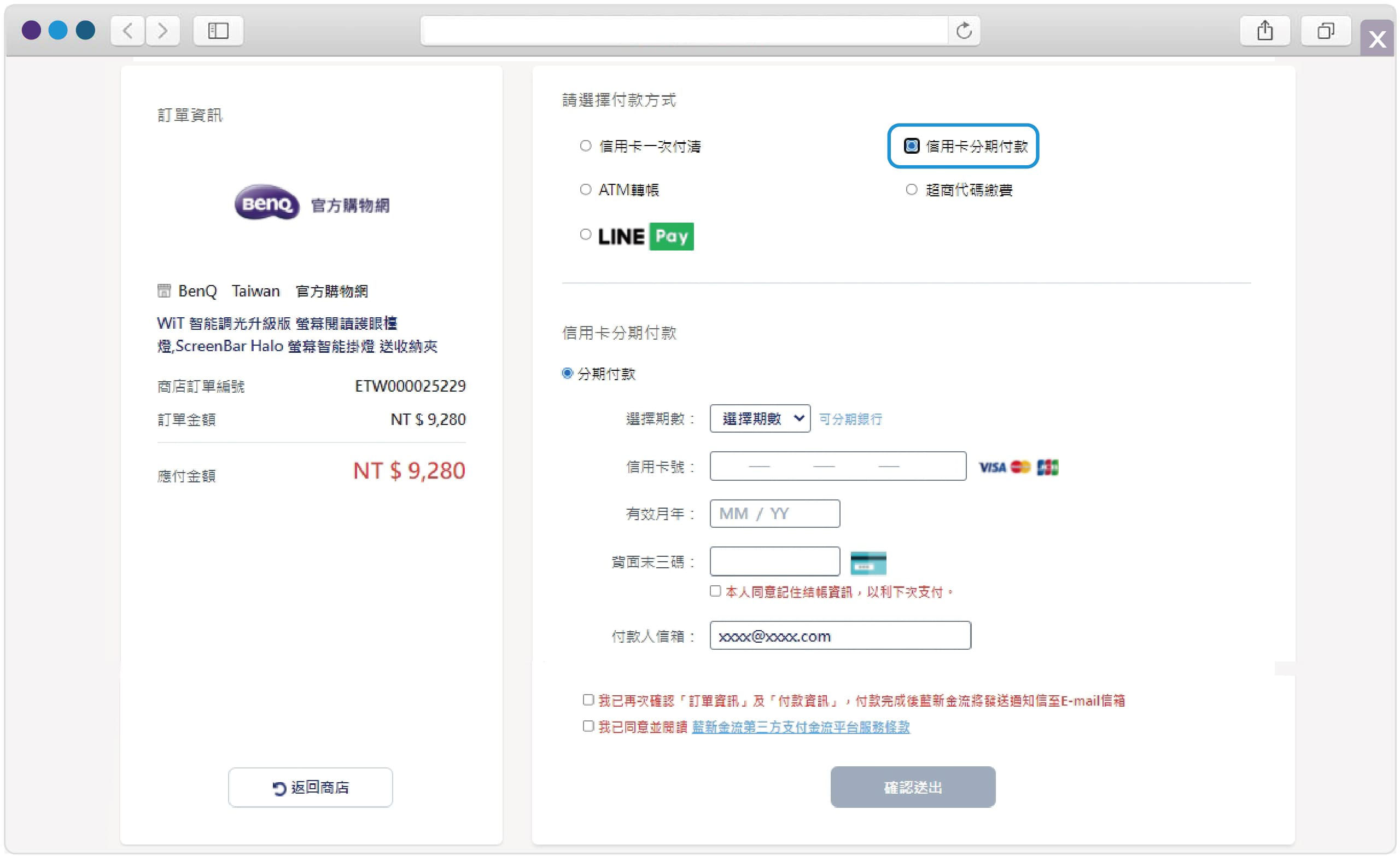This screenshot has height=856, width=1400.
Task: Click the 訂單資訊 heading
Action: (x=190, y=115)
